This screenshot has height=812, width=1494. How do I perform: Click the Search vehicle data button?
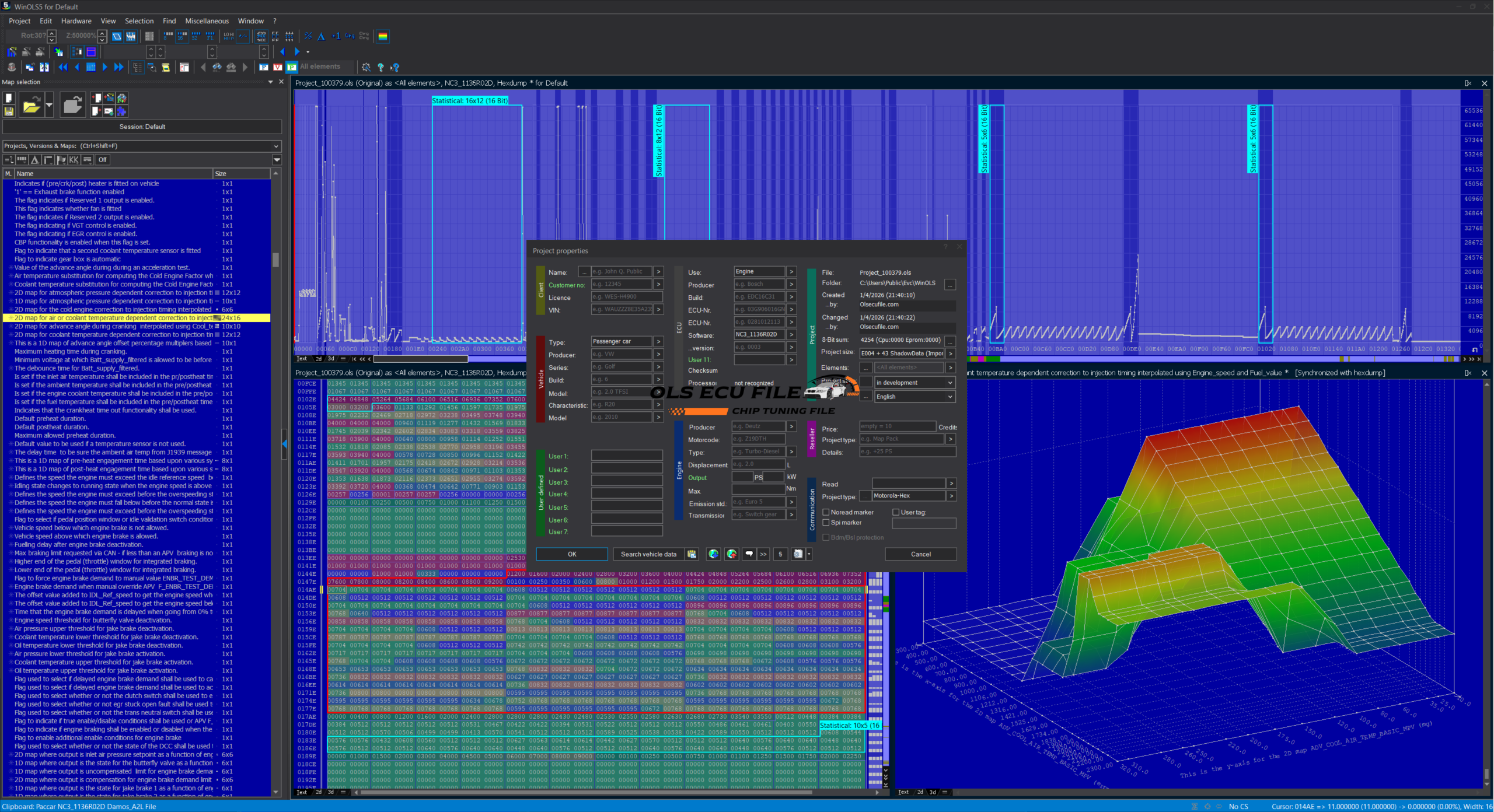[648, 554]
